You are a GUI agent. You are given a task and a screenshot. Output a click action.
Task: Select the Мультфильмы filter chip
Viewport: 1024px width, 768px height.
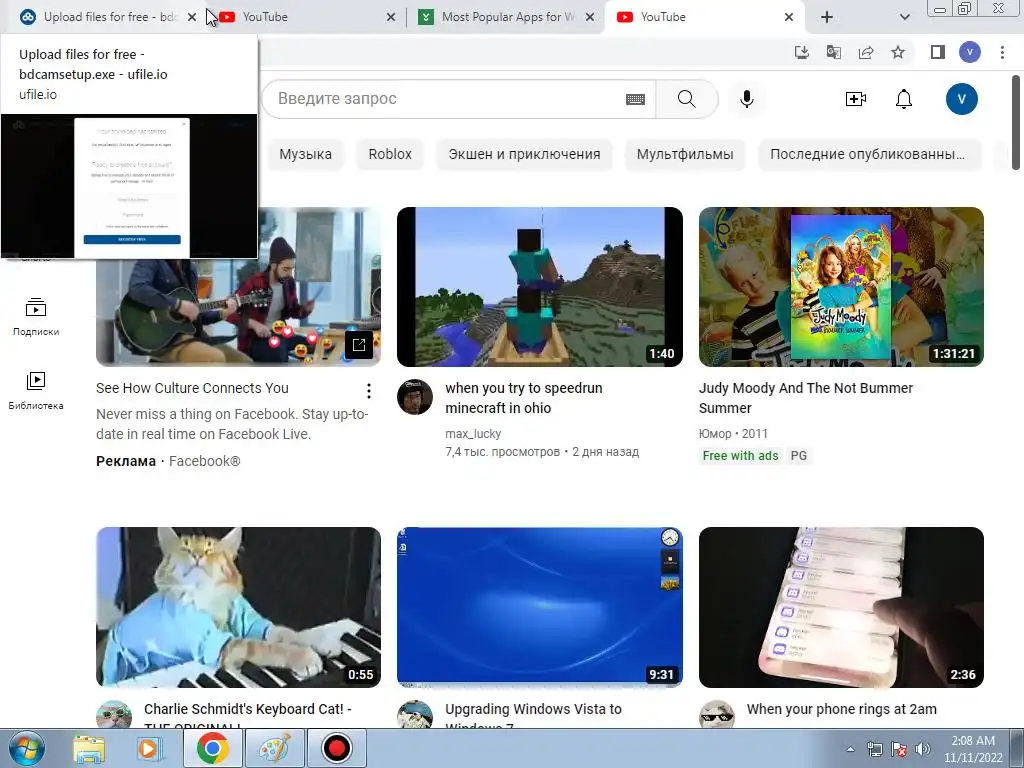tap(685, 155)
